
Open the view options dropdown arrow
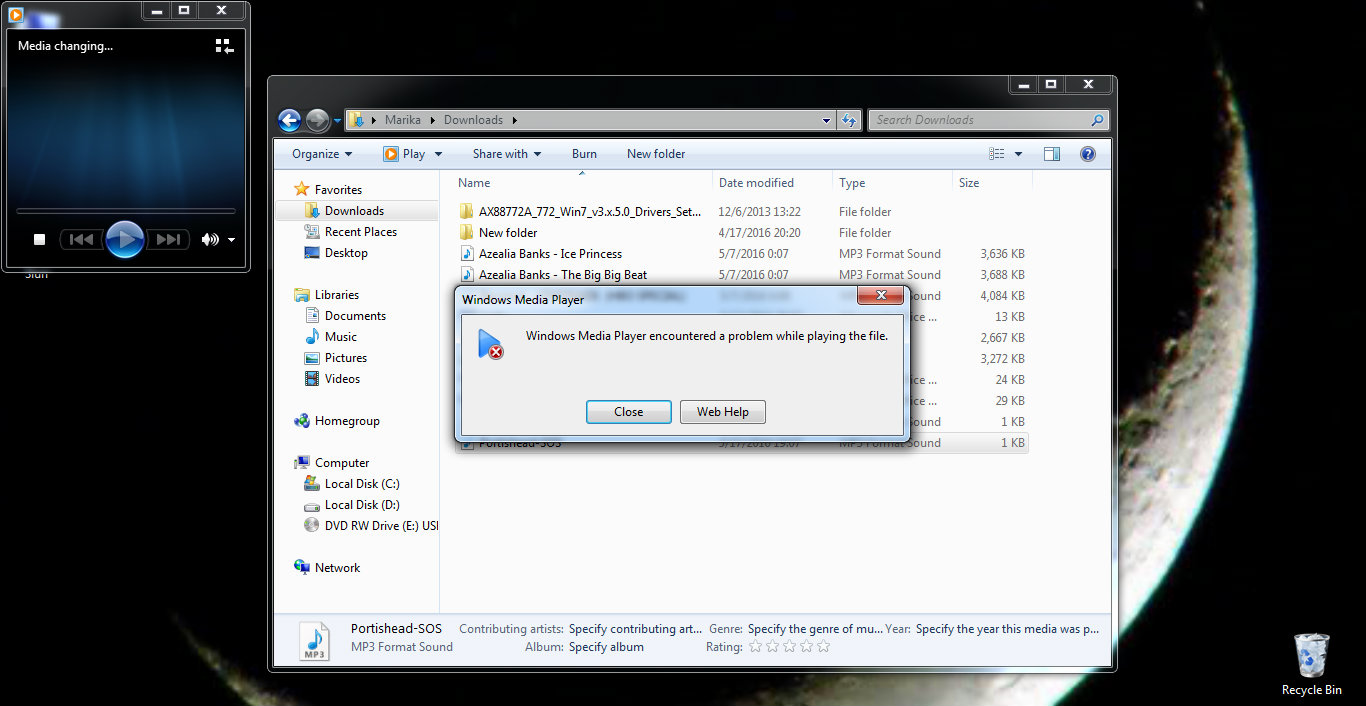[1018, 154]
